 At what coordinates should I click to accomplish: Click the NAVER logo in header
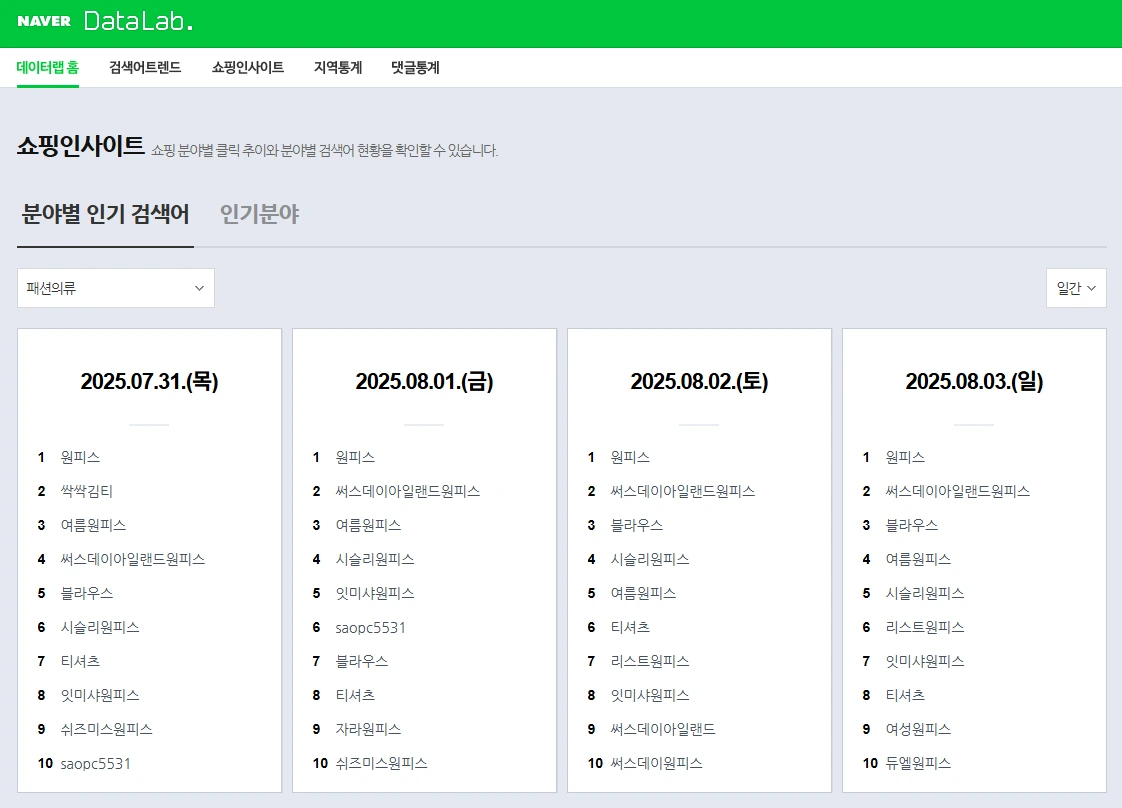coord(44,21)
